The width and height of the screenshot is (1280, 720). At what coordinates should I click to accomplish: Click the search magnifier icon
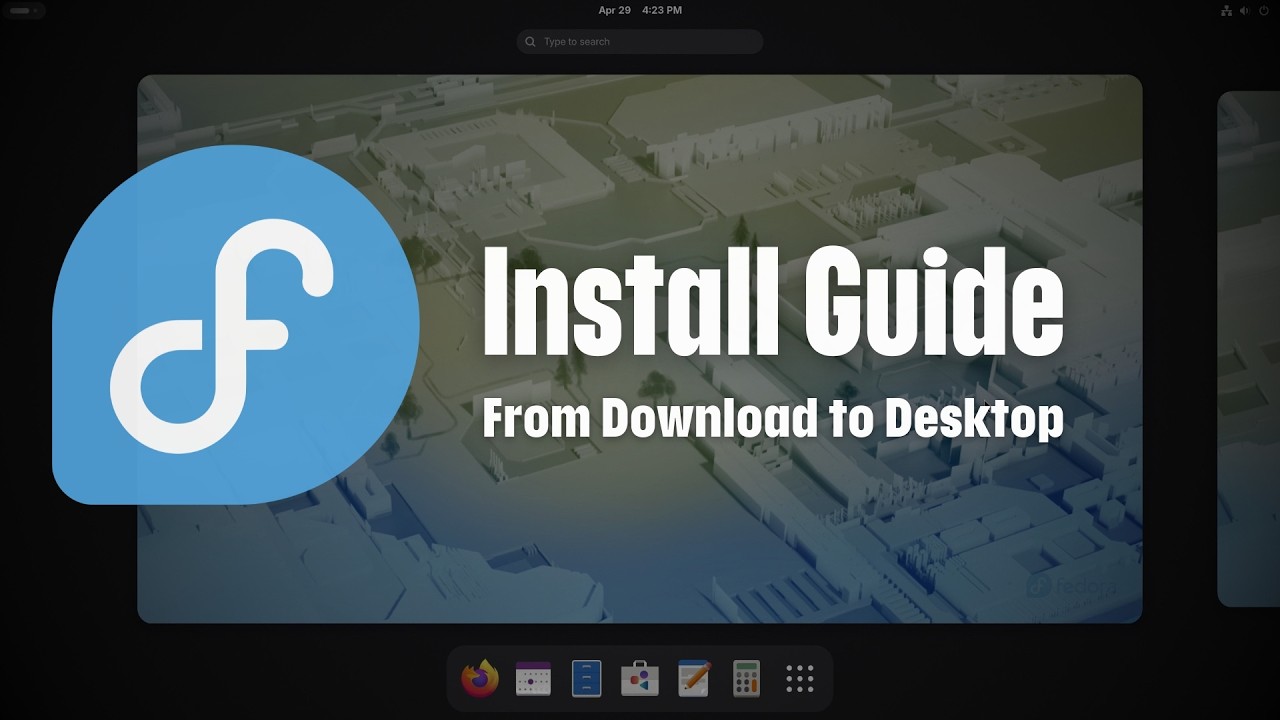530,41
